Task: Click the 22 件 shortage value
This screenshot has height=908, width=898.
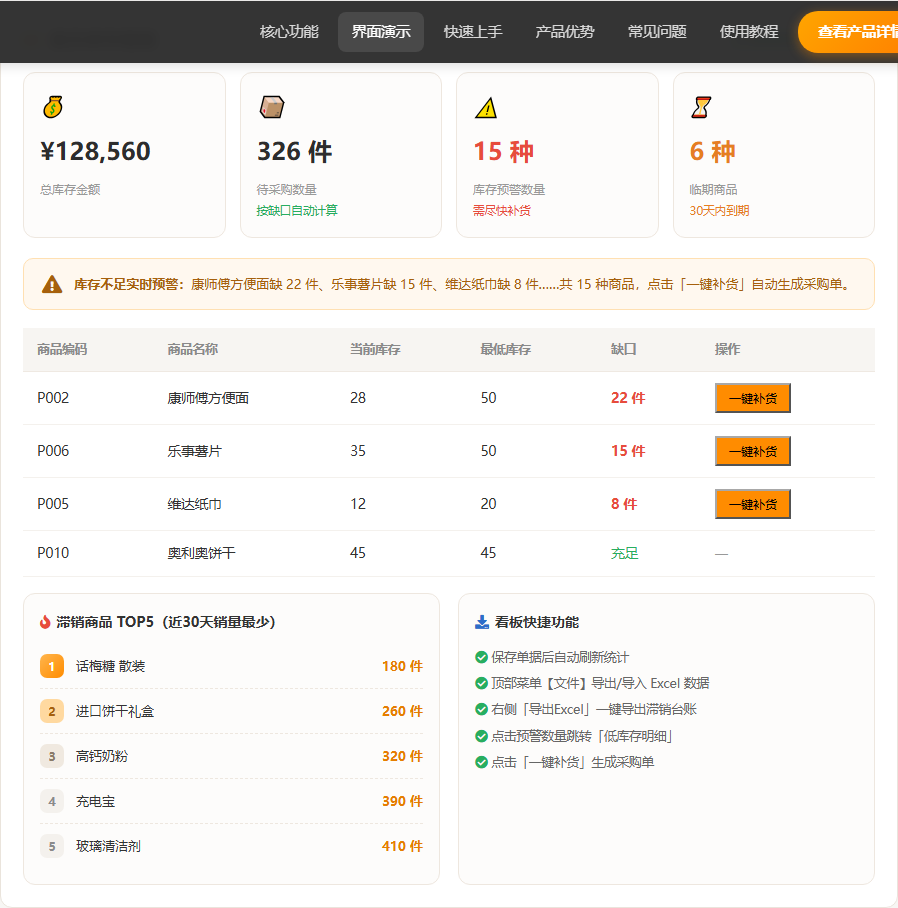Action: pos(628,398)
